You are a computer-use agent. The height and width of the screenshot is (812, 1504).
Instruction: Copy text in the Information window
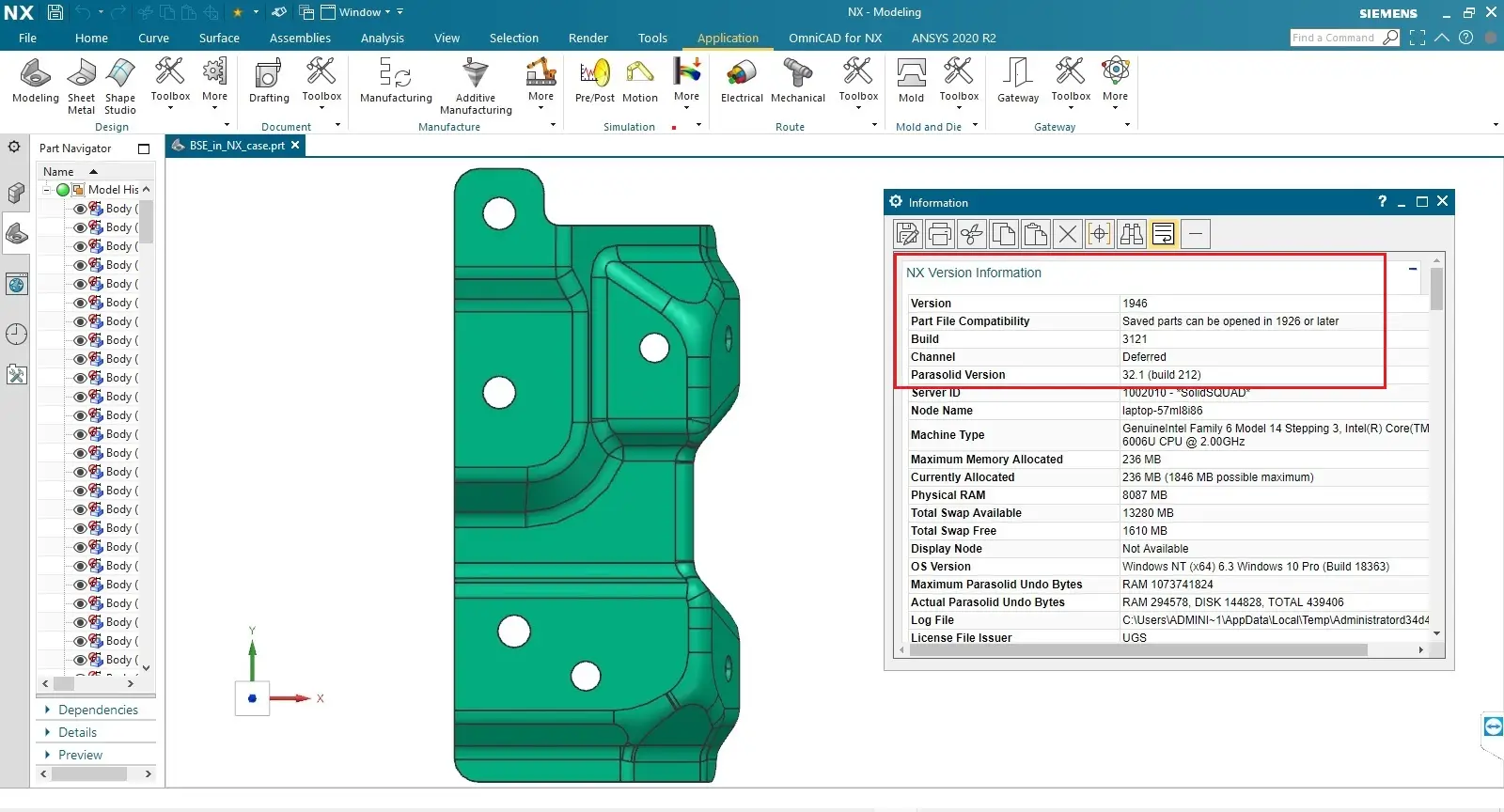1003,234
